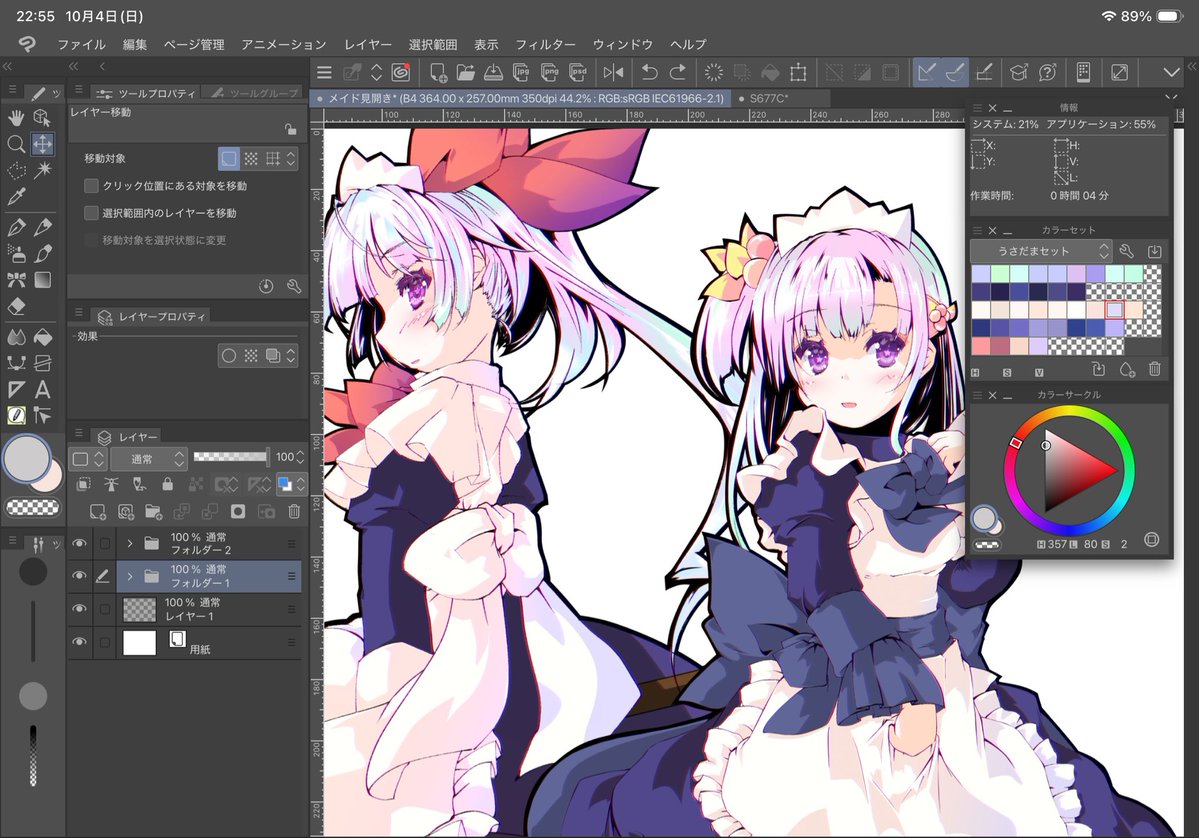Select the Auto Select magic wand tool
Image resolution: width=1199 pixels, height=838 pixels.
pos(43,169)
